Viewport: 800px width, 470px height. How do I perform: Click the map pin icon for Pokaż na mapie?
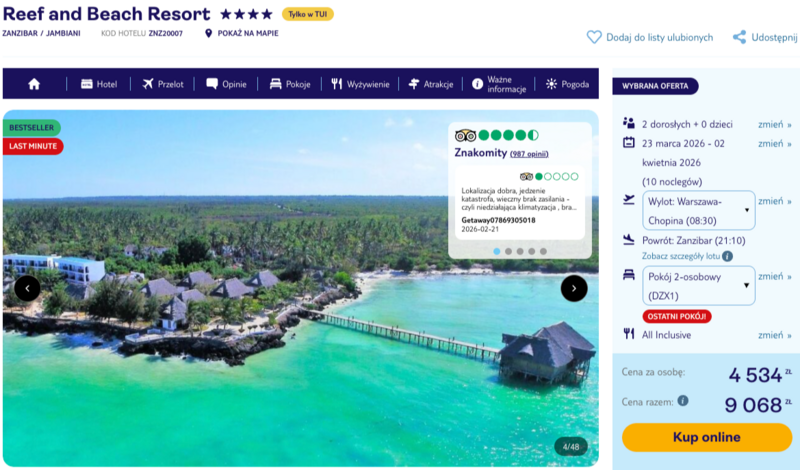(x=208, y=33)
